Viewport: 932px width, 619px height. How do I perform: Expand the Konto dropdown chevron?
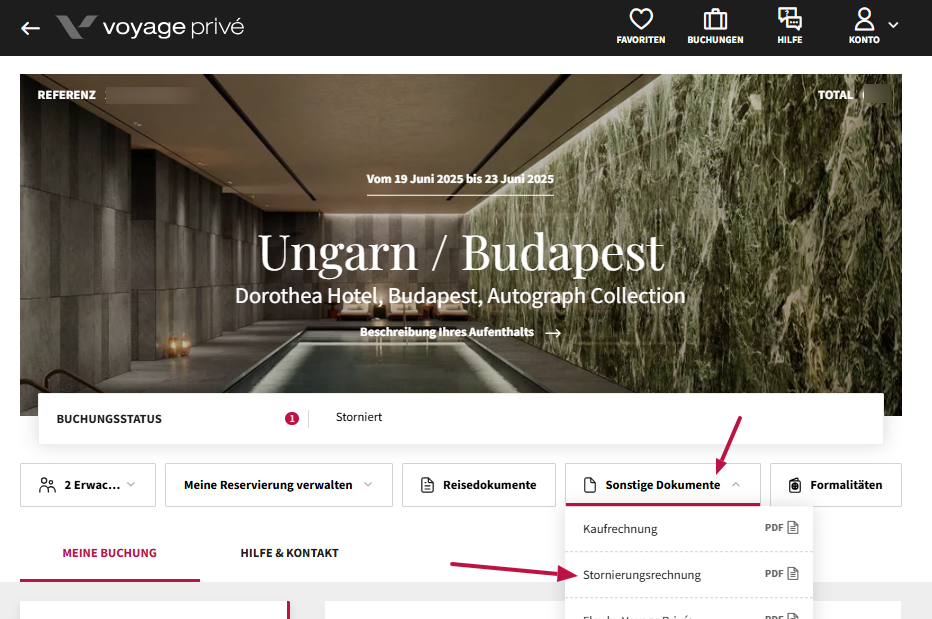pyautogui.click(x=893, y=25)
